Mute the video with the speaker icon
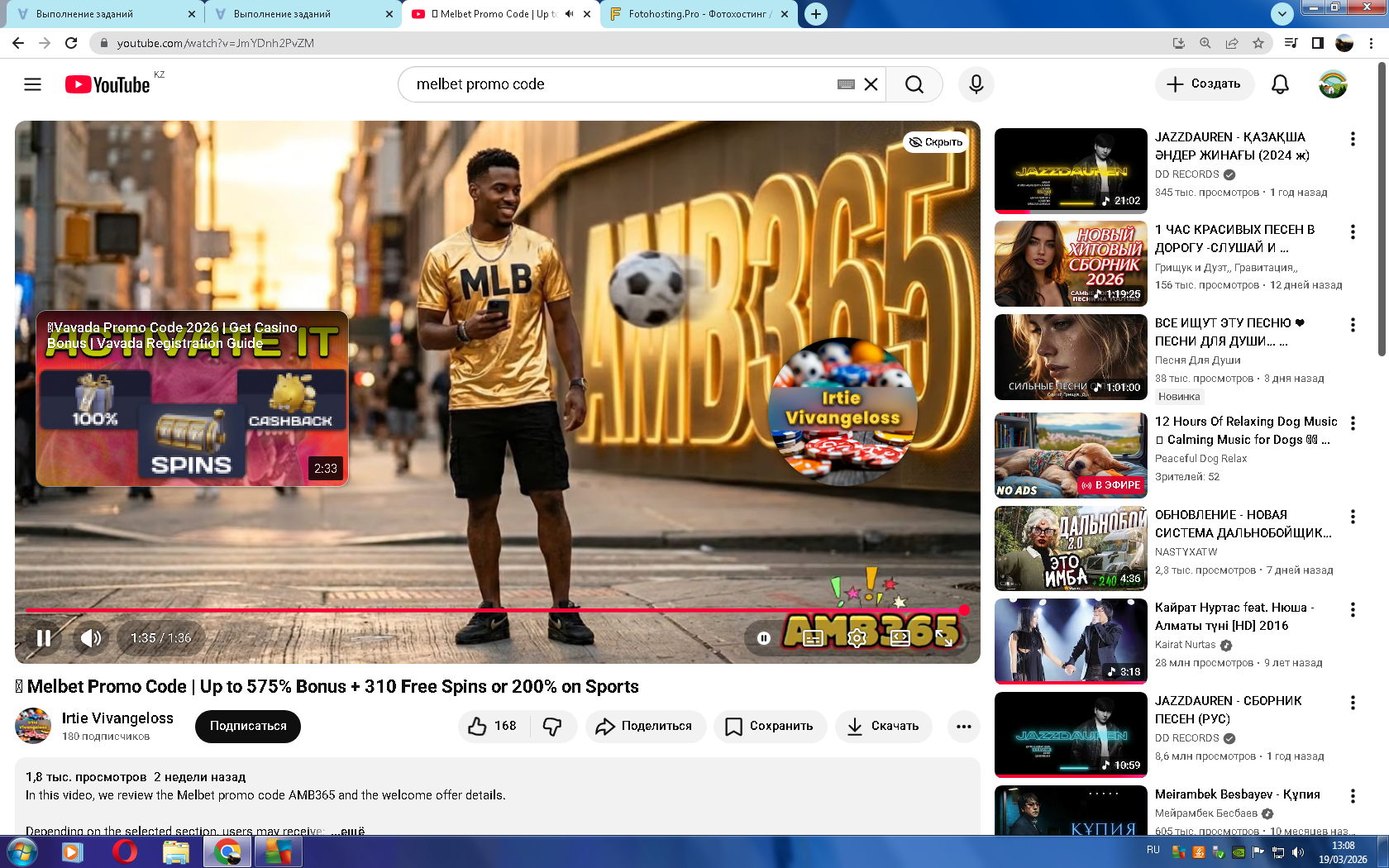The height and width of the screenshot is (868, 1389). [x=91, y=638]
